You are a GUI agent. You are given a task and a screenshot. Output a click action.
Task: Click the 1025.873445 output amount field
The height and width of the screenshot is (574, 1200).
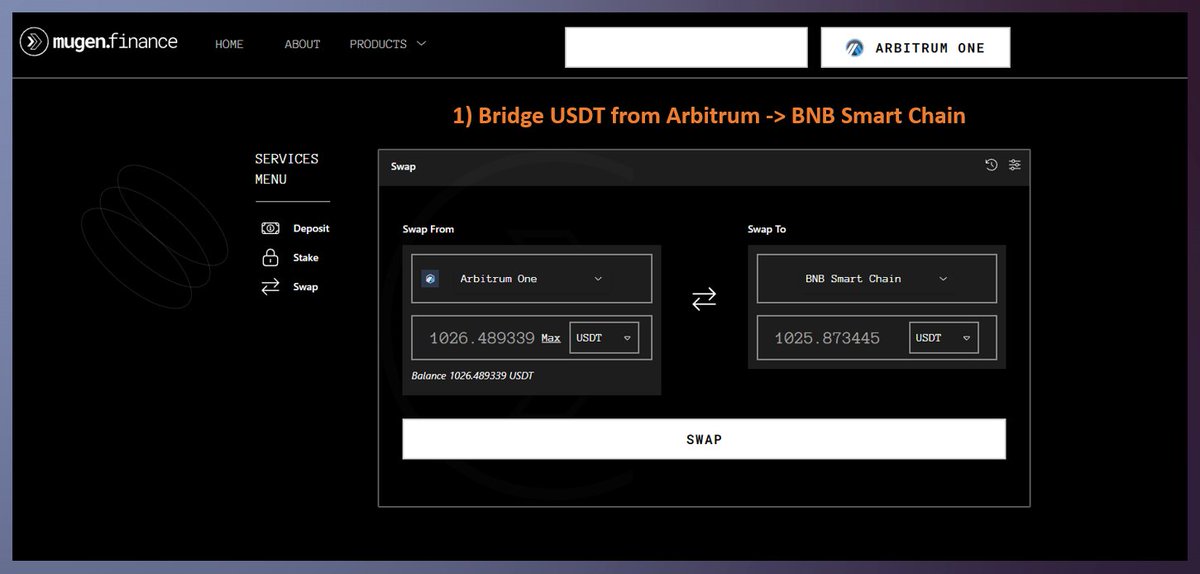827,338
